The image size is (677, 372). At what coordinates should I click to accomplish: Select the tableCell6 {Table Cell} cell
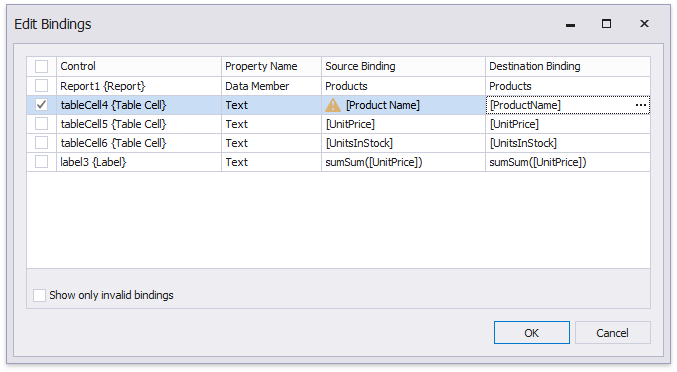point(139,143)
